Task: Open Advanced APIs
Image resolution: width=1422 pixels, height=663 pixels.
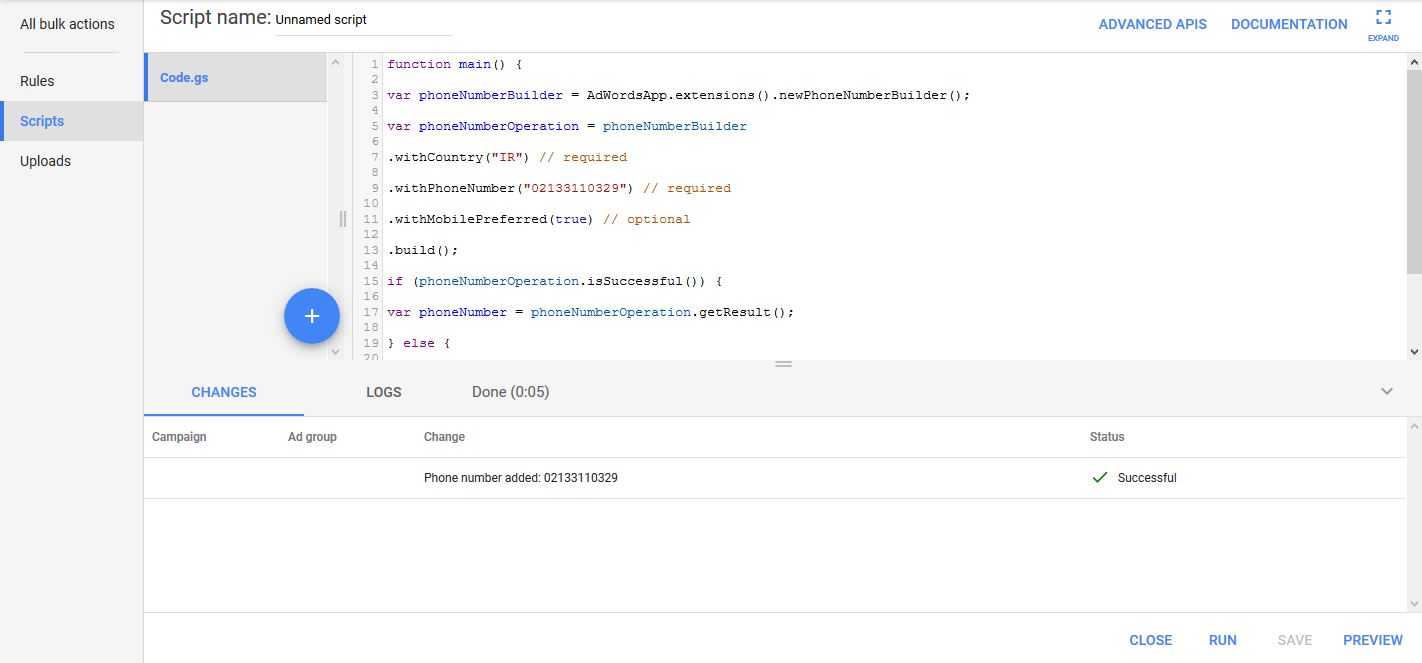Action: 1152,24
